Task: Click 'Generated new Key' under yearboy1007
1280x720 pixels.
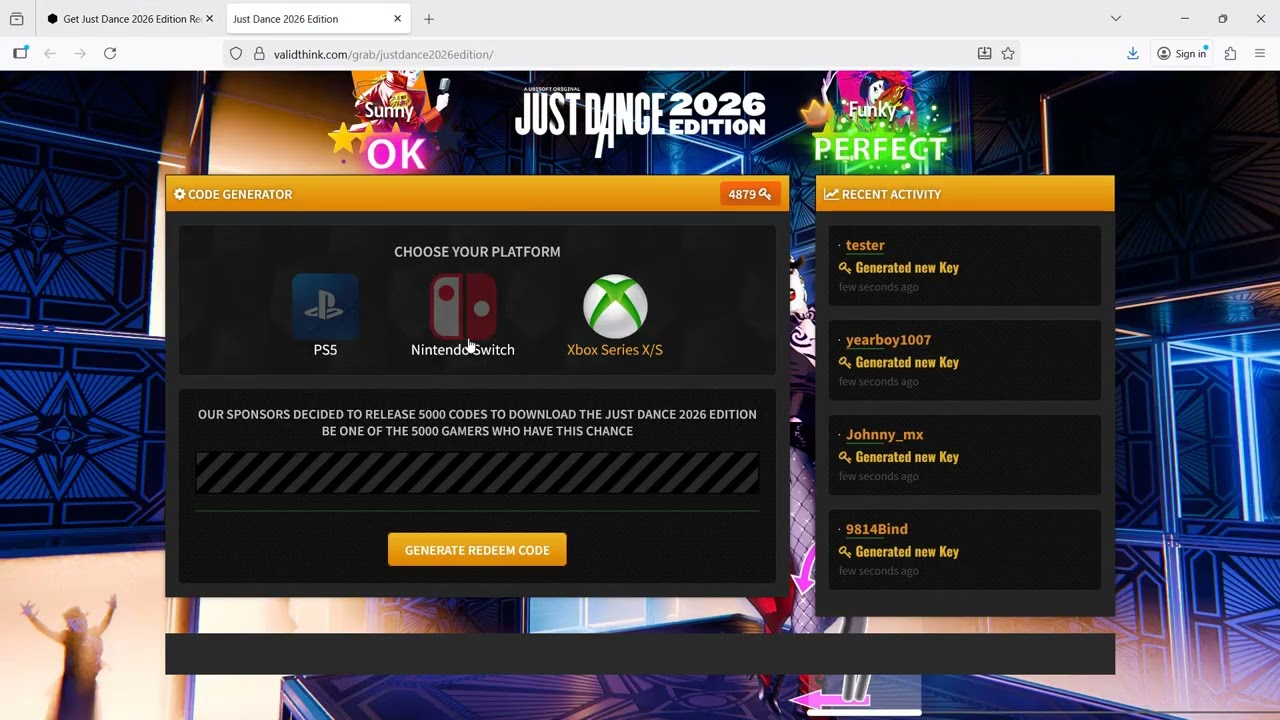Action: click(907, 363)
